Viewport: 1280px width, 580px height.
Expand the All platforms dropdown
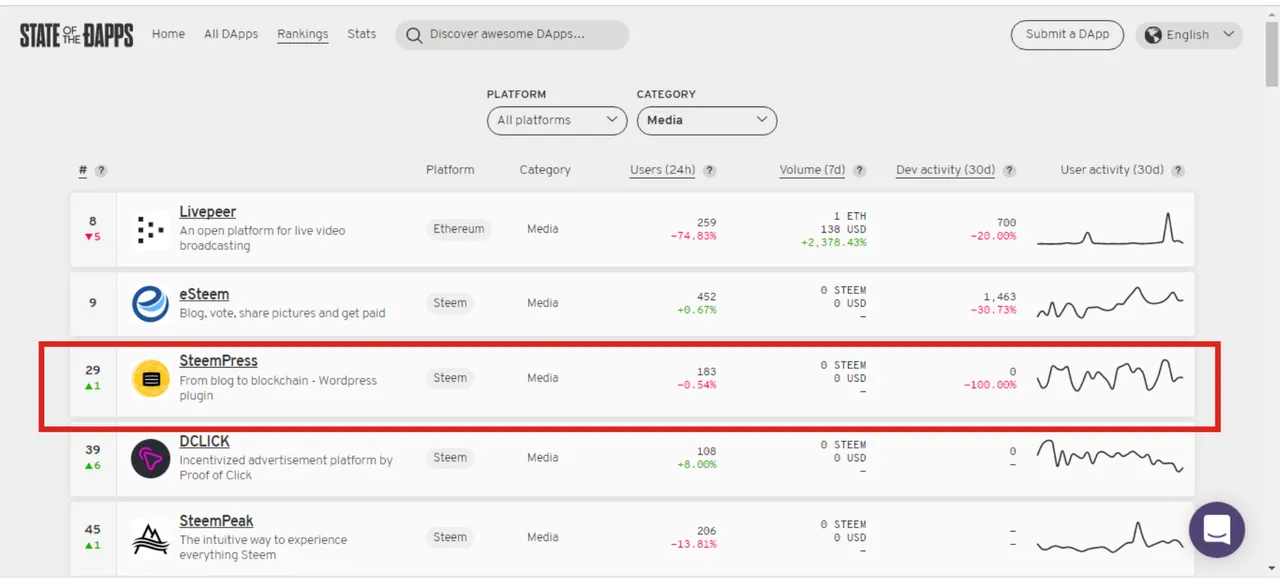pos(557,121)
